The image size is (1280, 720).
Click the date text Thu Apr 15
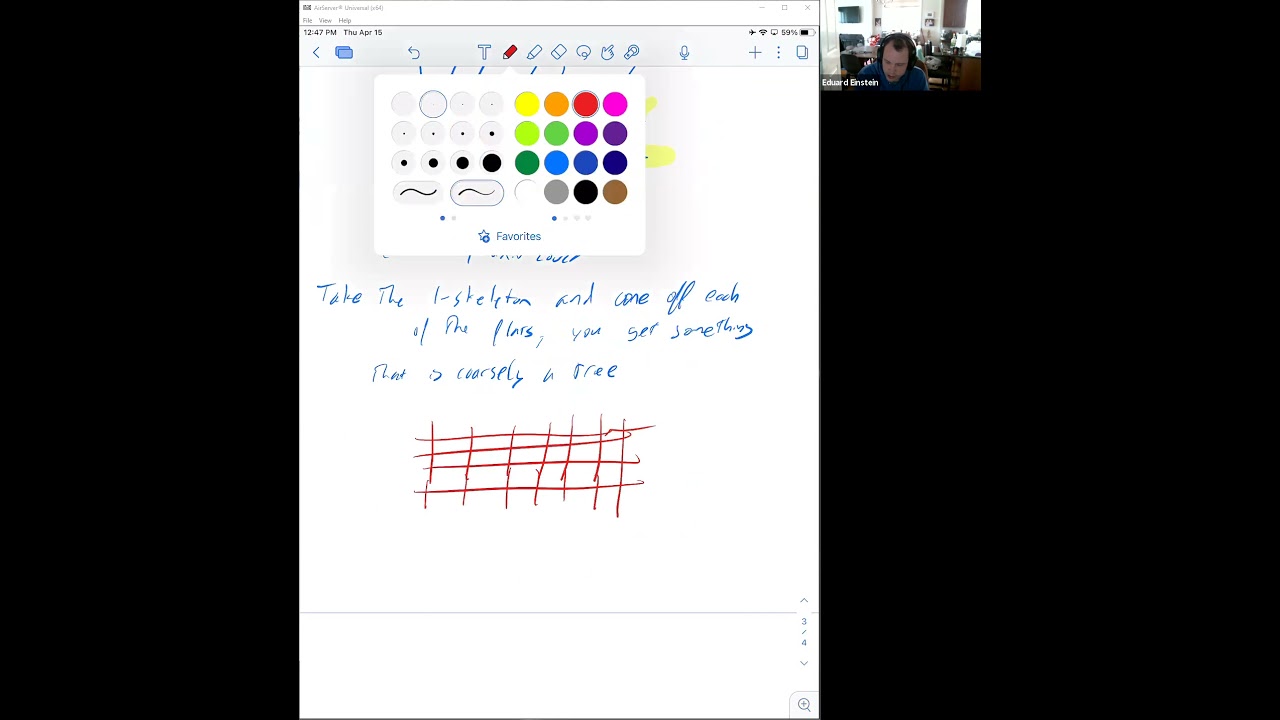tap(363, 32)
